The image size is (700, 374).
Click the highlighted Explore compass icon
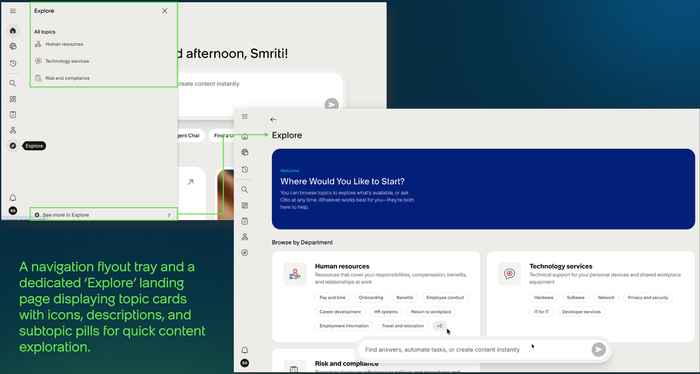[13, 145]
